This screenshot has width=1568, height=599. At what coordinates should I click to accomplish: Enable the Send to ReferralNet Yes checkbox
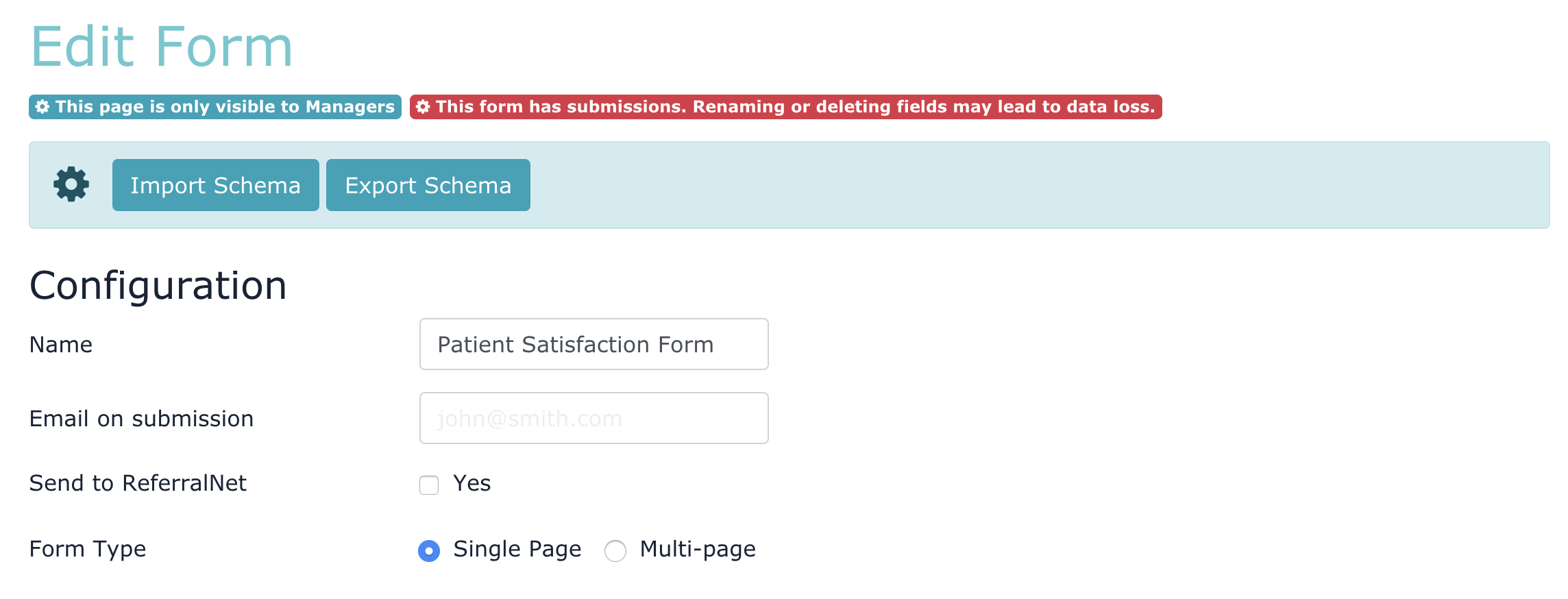[x=429, y=485]
